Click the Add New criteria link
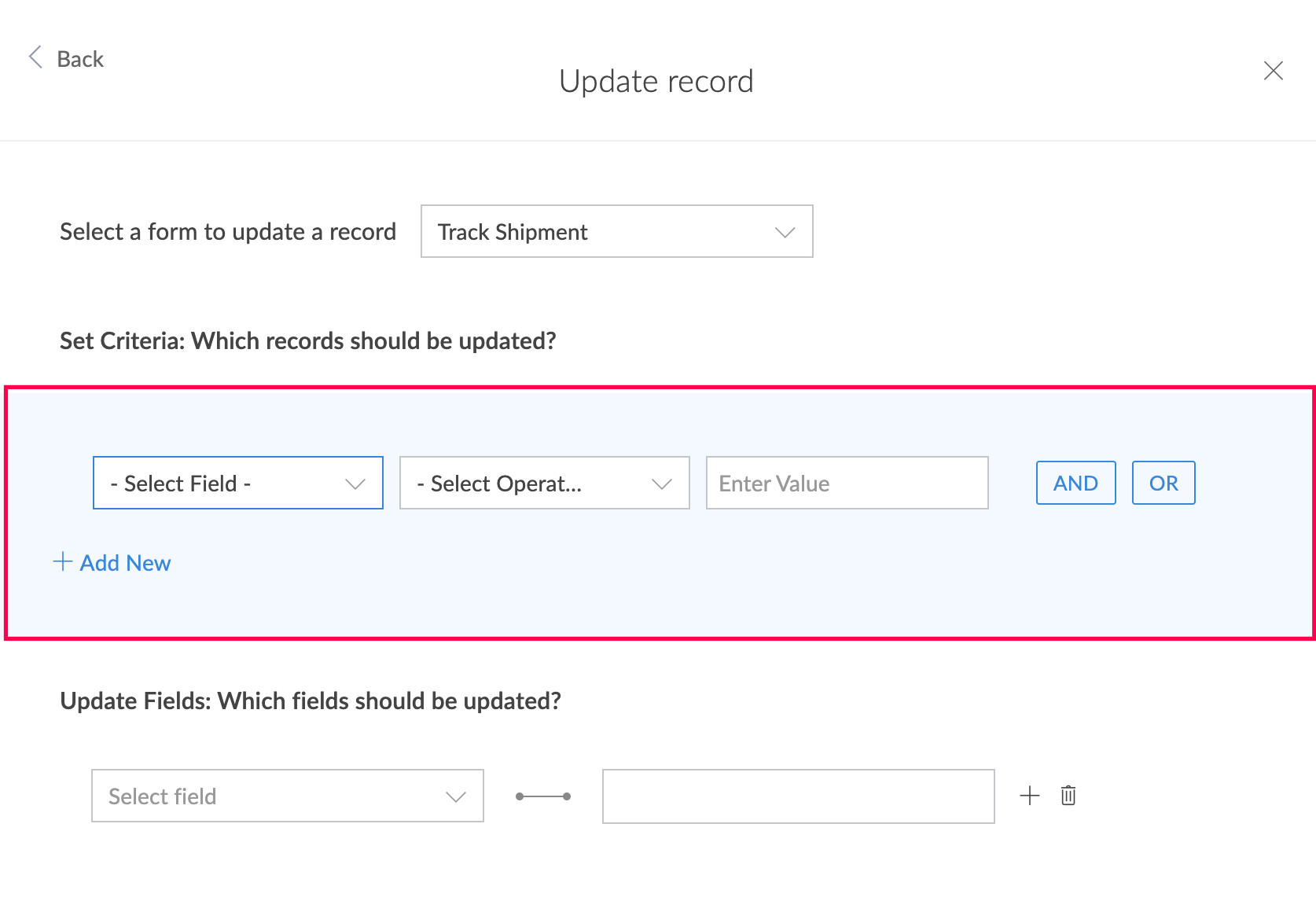Screen dimensions: 1316x912 pyautogui.click(x=112, y=563)
